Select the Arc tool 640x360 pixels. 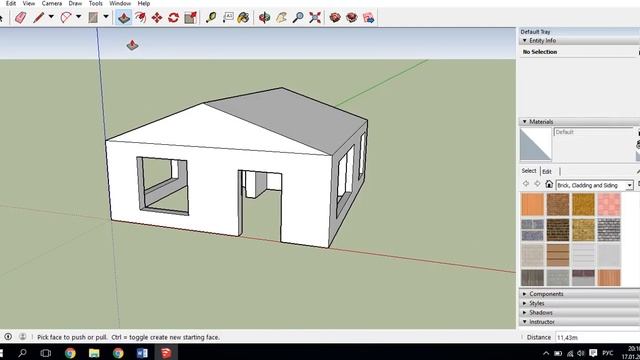point(65,18)
